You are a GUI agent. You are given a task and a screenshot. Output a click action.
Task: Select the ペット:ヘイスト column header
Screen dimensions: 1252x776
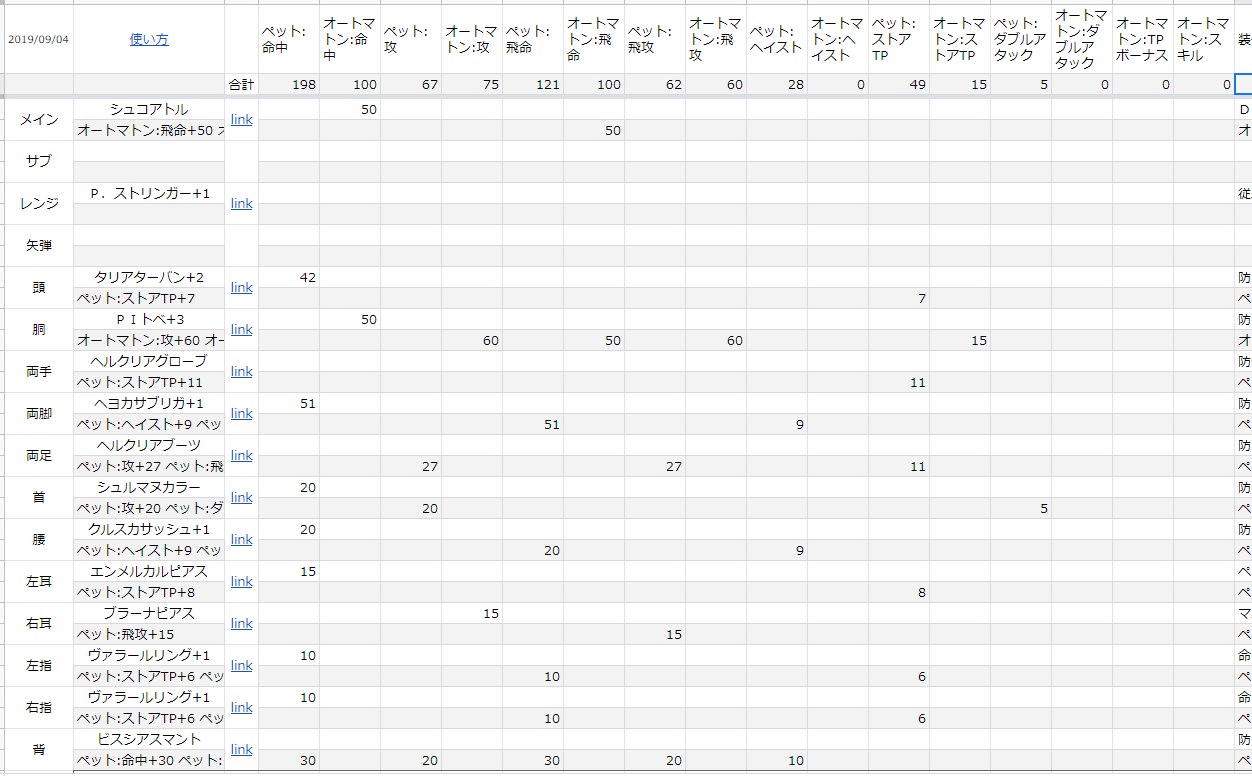click(777, 40)
